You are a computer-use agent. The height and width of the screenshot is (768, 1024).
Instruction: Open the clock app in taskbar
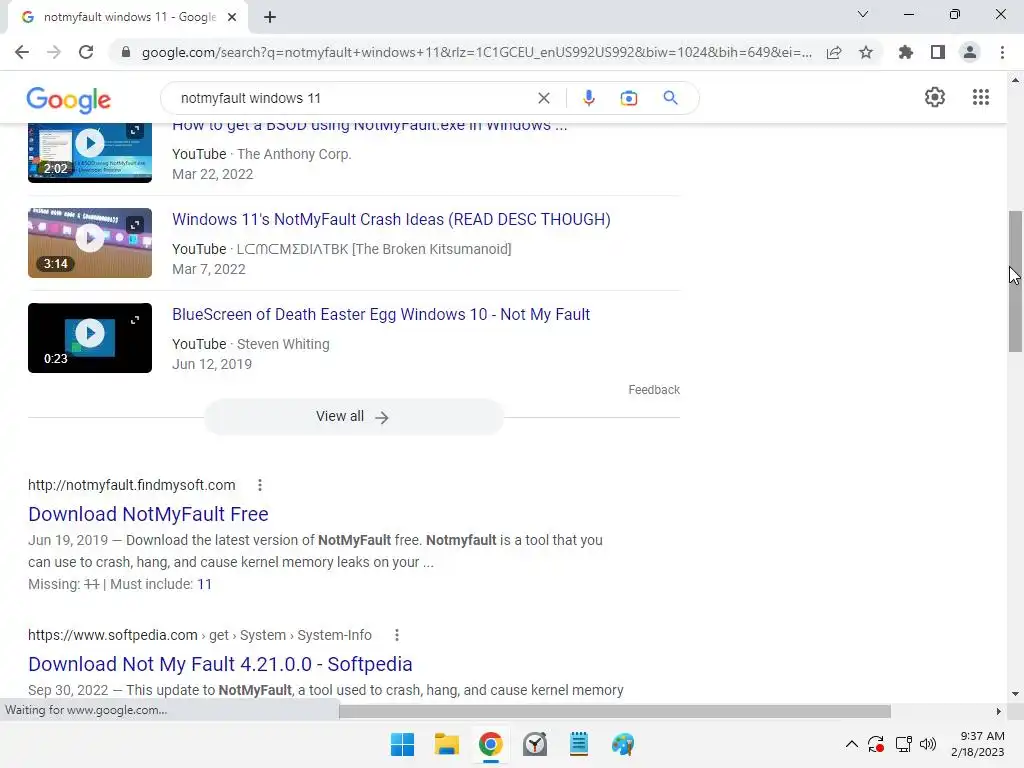(x=535, y=744)
